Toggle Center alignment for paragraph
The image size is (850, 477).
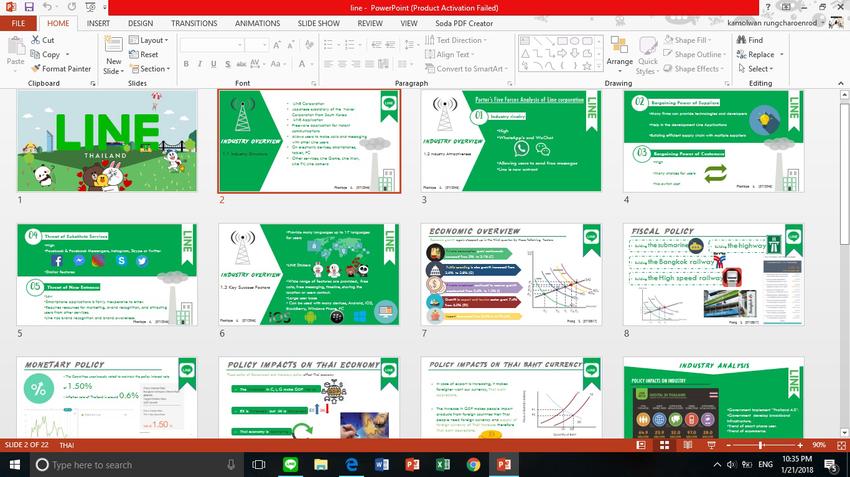342,64
